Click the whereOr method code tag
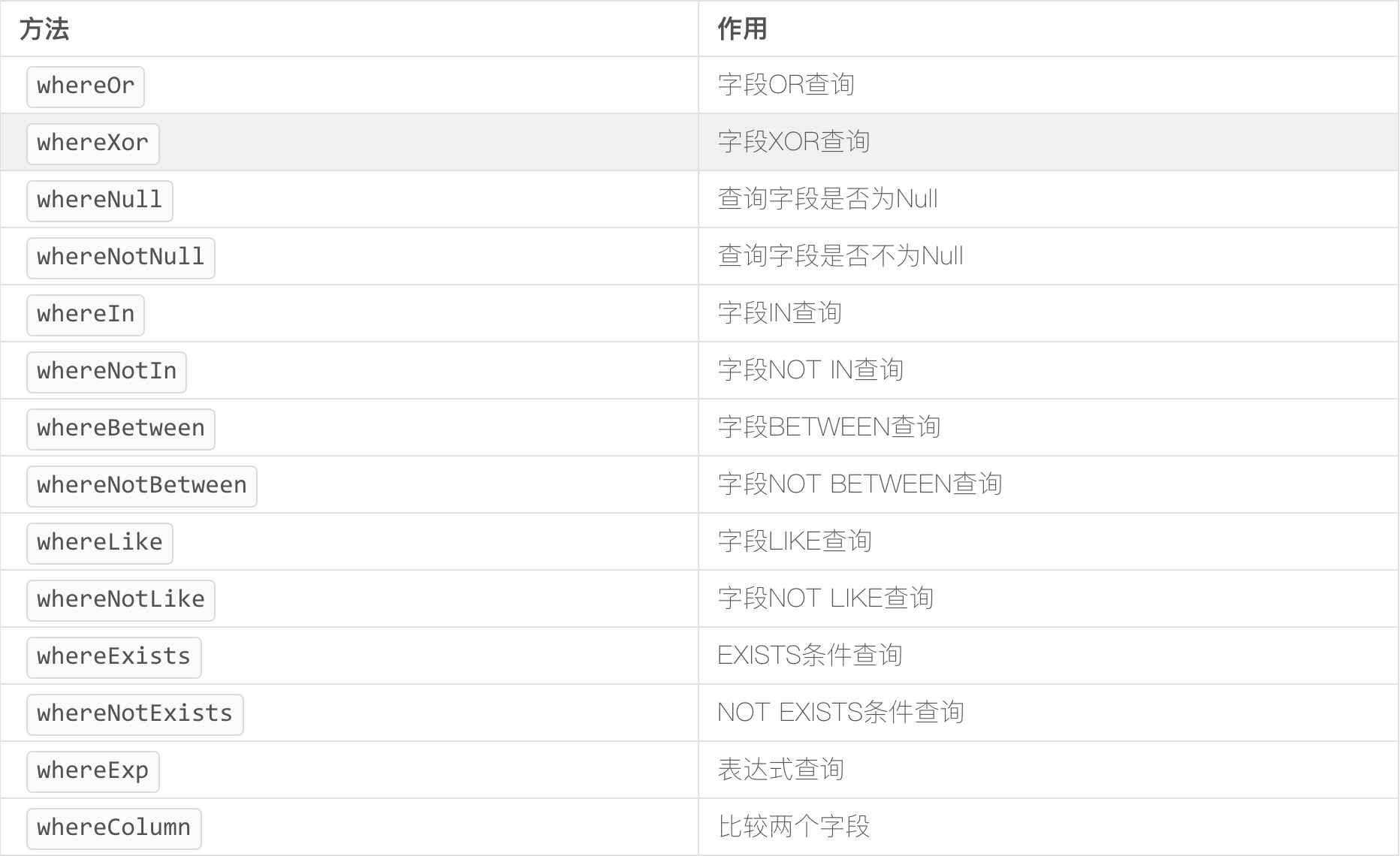The height and width of the screenshot is (856, 1400). coord(86,86)
